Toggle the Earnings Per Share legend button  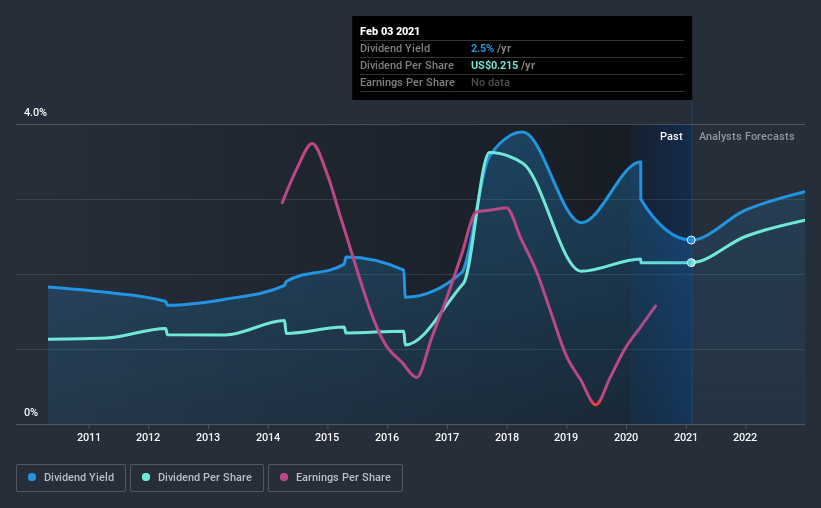[x=335, y=478]
